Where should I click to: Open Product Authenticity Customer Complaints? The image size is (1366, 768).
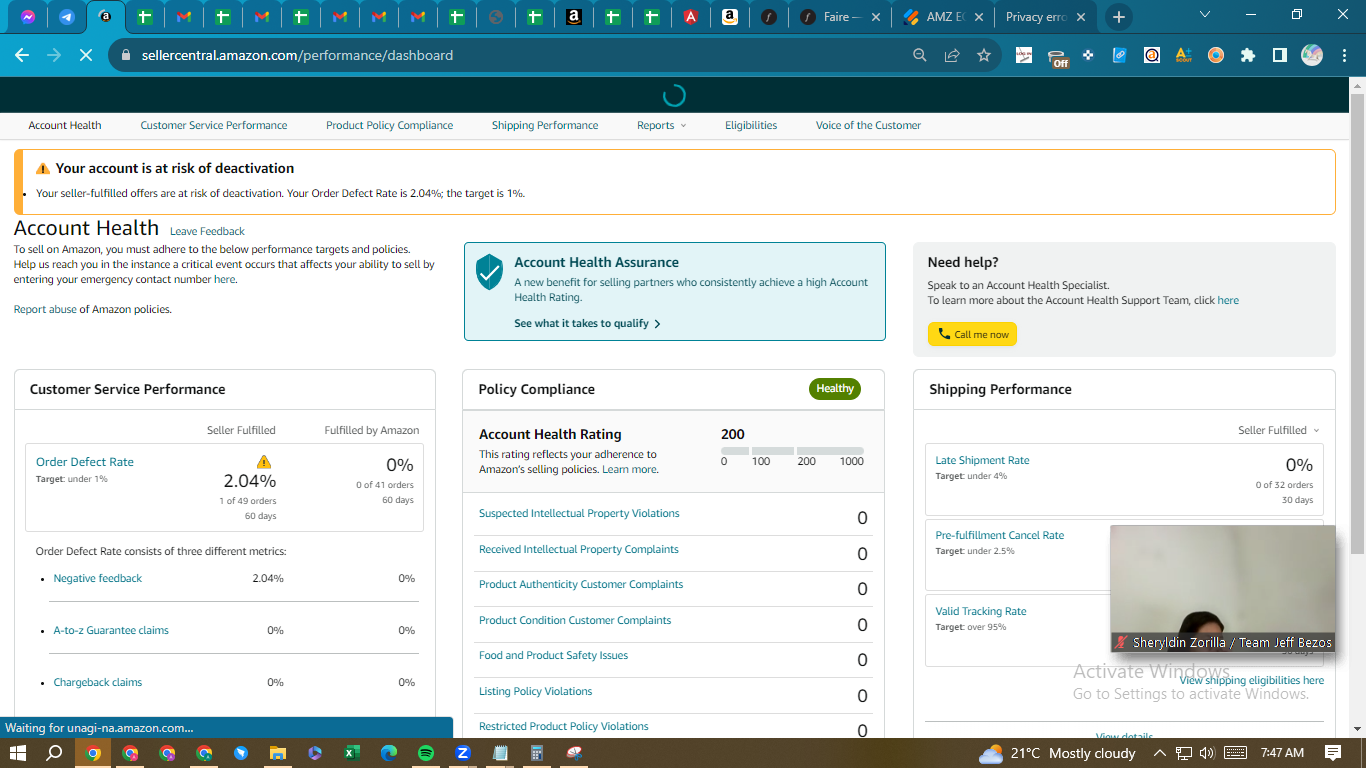click(581, 584)
